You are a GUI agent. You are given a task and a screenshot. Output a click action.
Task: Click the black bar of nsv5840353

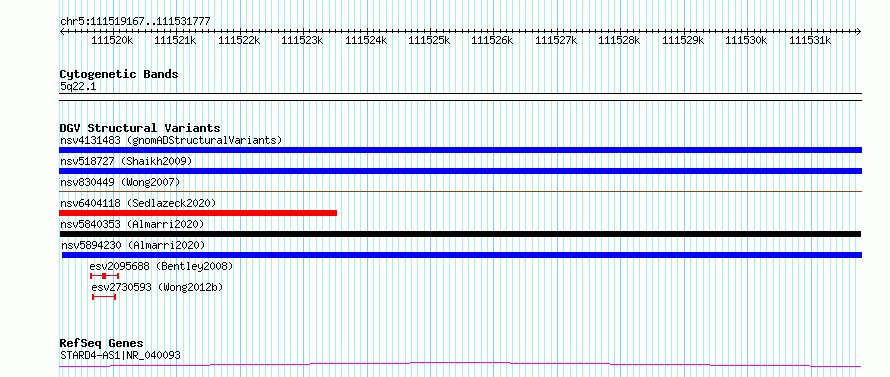460,234
